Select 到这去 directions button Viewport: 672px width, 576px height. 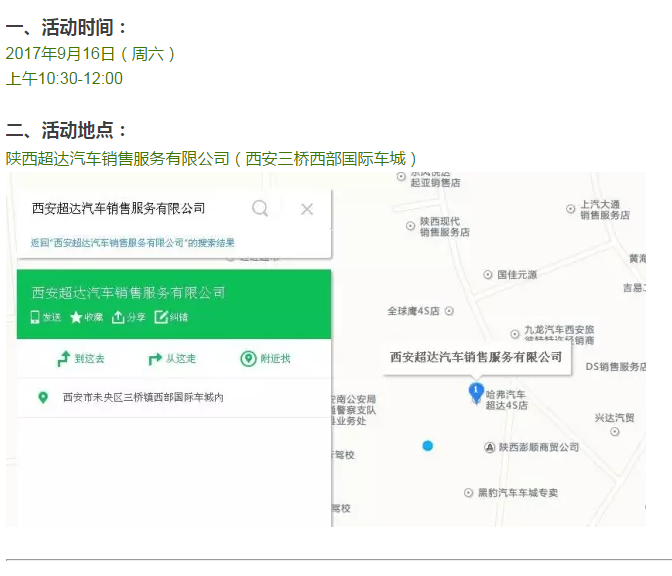click(81, 359)
